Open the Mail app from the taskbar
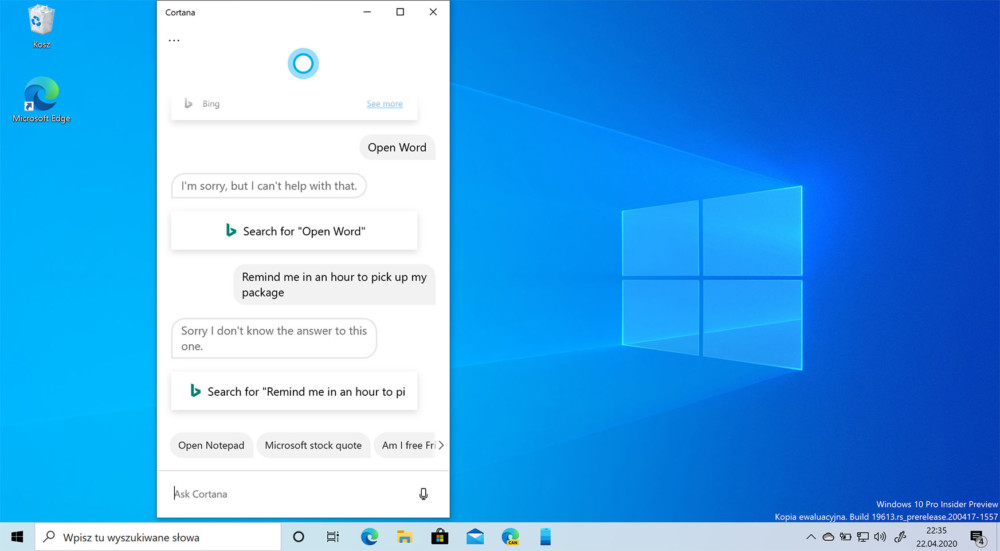 click(475, 537)
